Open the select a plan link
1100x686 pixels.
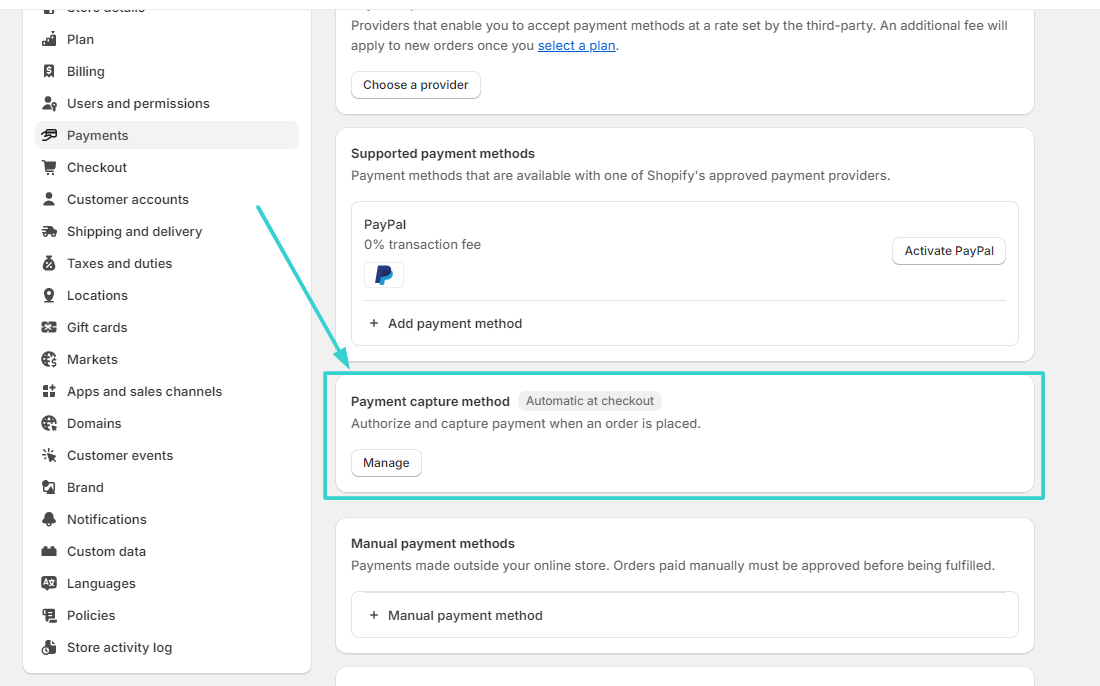[x=576, y=45]
